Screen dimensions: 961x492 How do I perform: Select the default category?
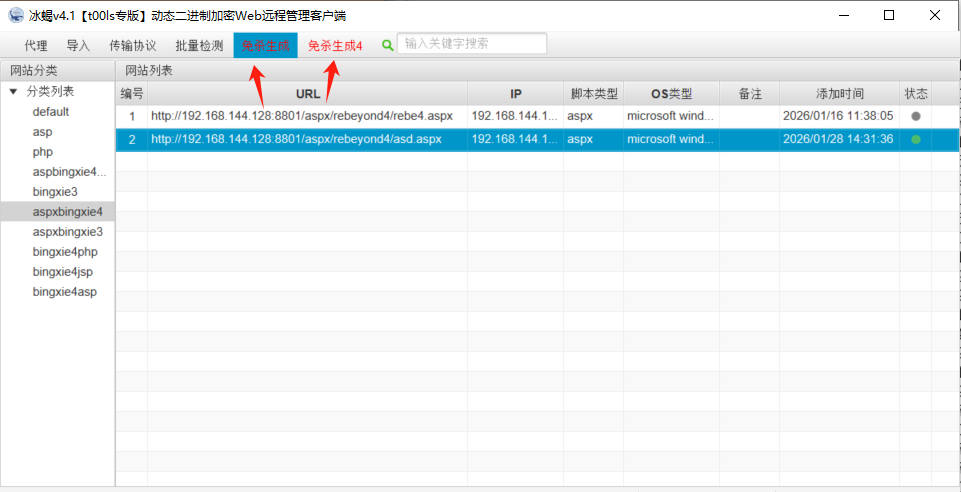coord(50,112)
